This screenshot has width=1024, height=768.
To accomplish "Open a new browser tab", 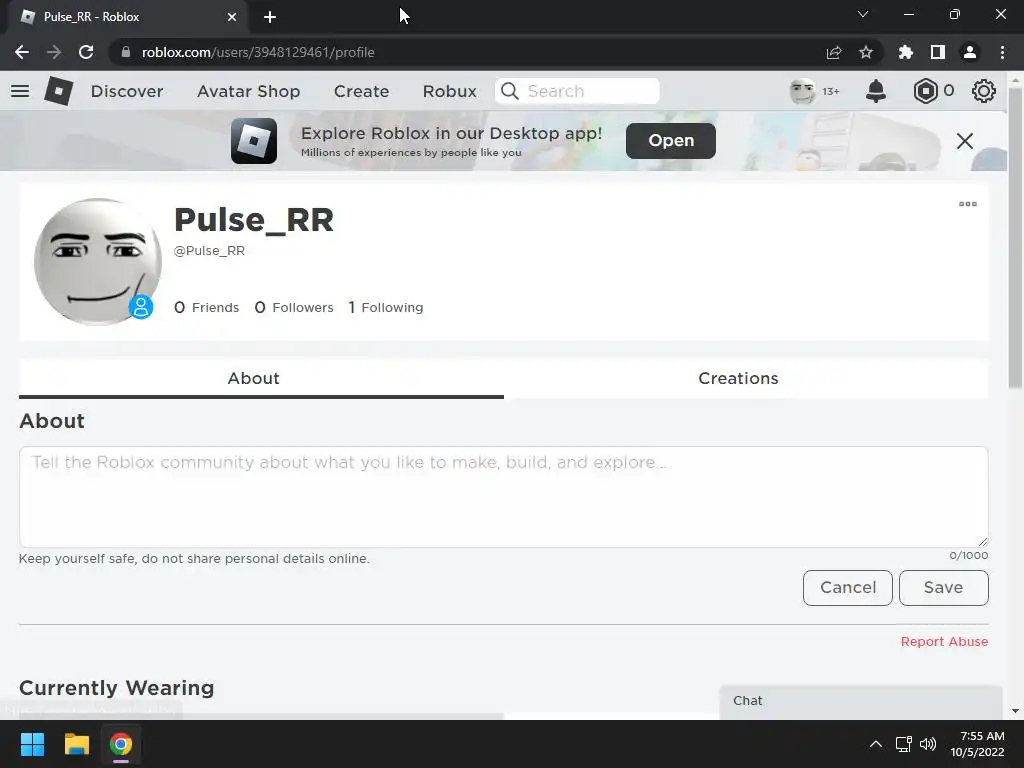I will 270,17.
